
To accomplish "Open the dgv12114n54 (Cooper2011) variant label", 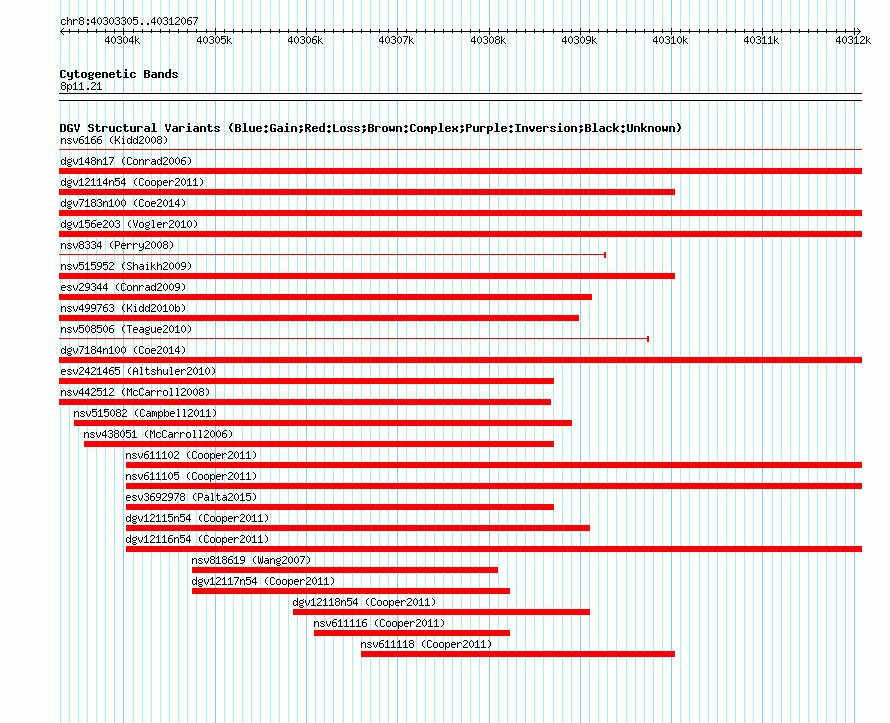I will tap(132, 182).
